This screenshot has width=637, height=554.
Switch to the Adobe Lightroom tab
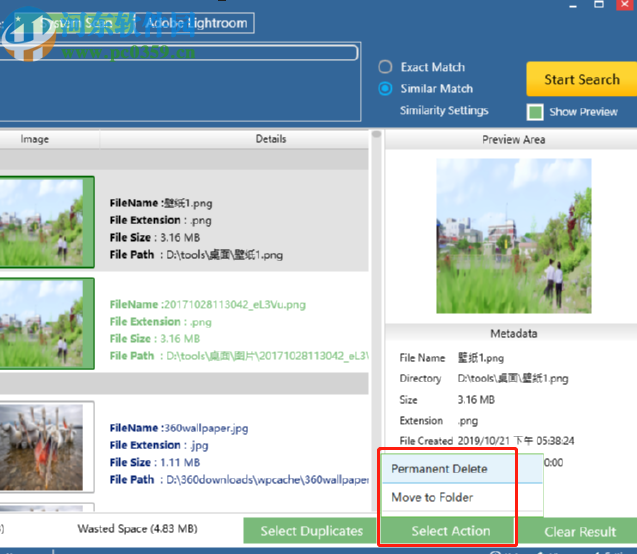point(196,23)
